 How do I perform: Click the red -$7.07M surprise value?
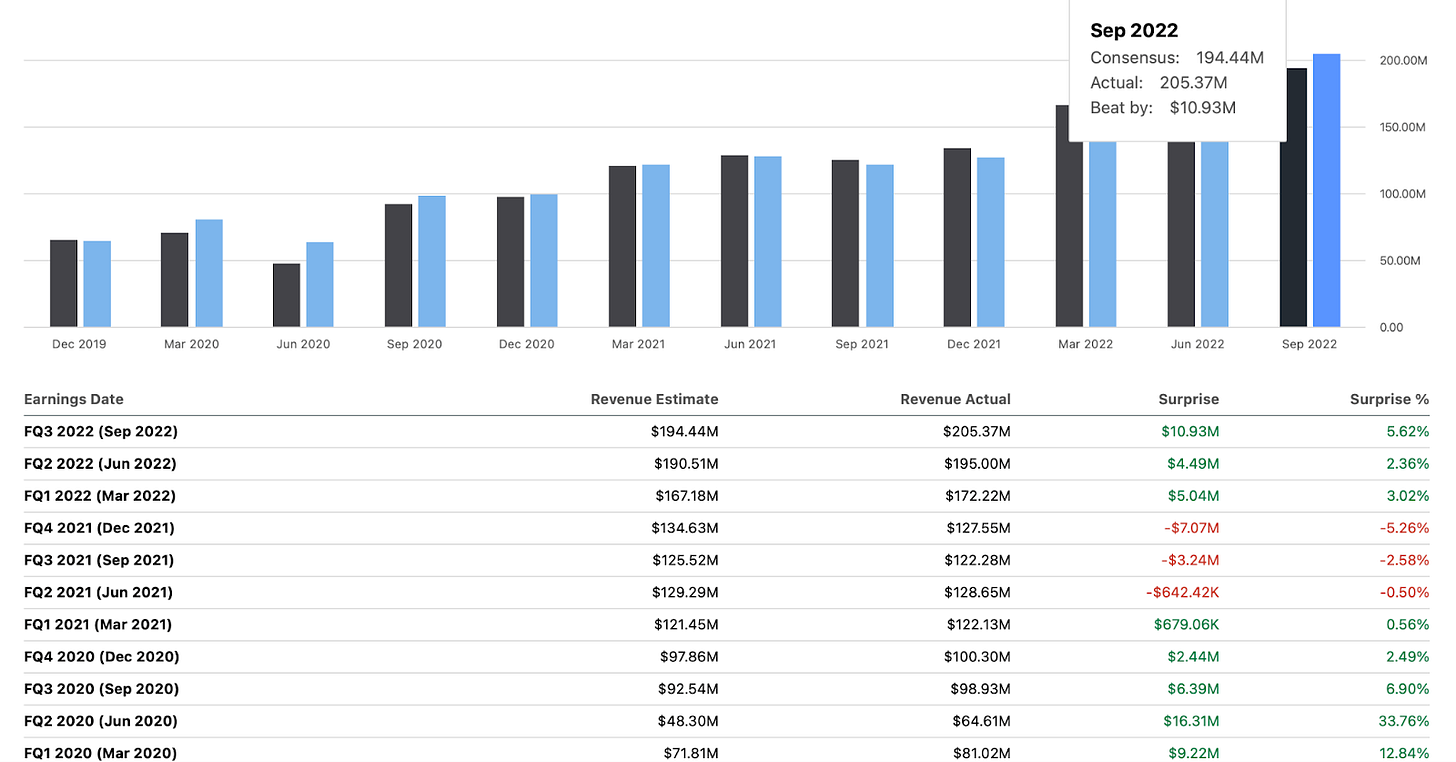[x=1190, y=527]
